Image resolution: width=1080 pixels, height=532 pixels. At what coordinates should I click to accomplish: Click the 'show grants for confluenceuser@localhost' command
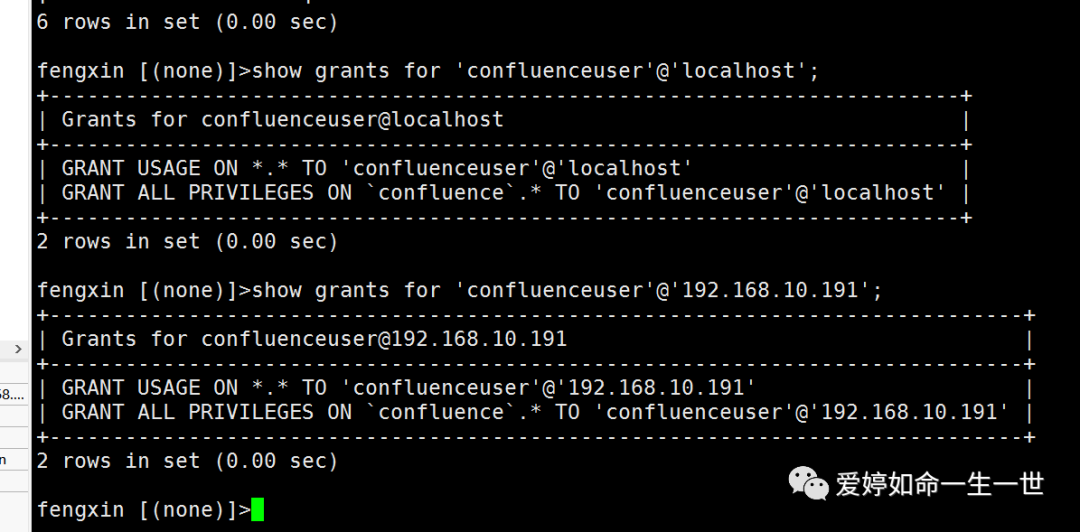point(536,70)
